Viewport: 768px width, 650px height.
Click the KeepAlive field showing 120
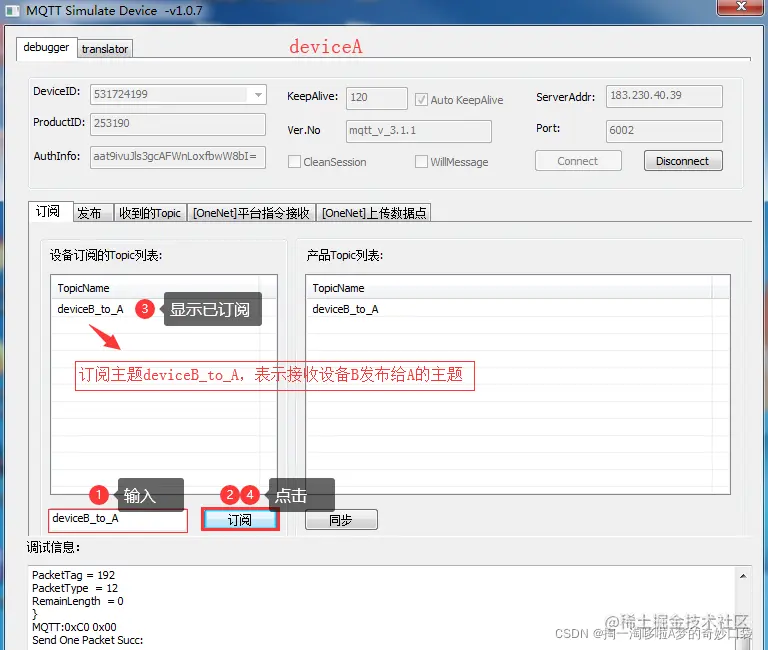coord(376,98)
